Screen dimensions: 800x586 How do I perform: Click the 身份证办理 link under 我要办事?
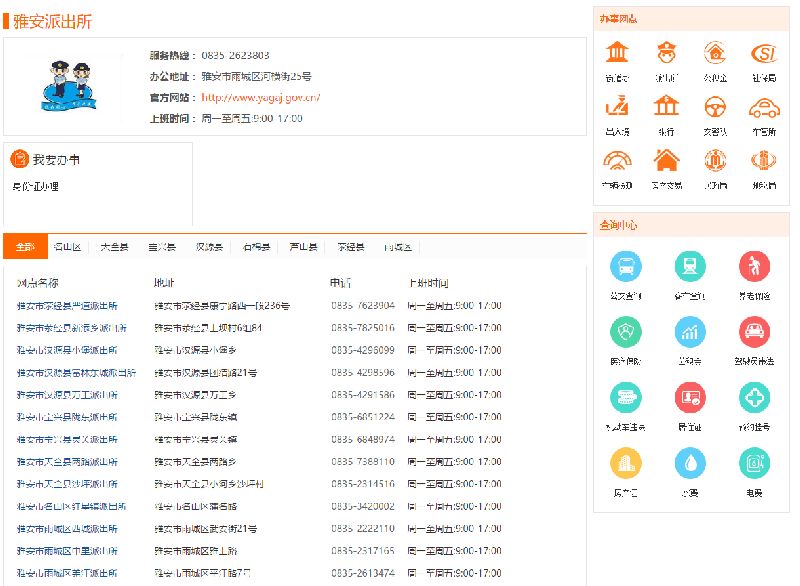[35, 186]
